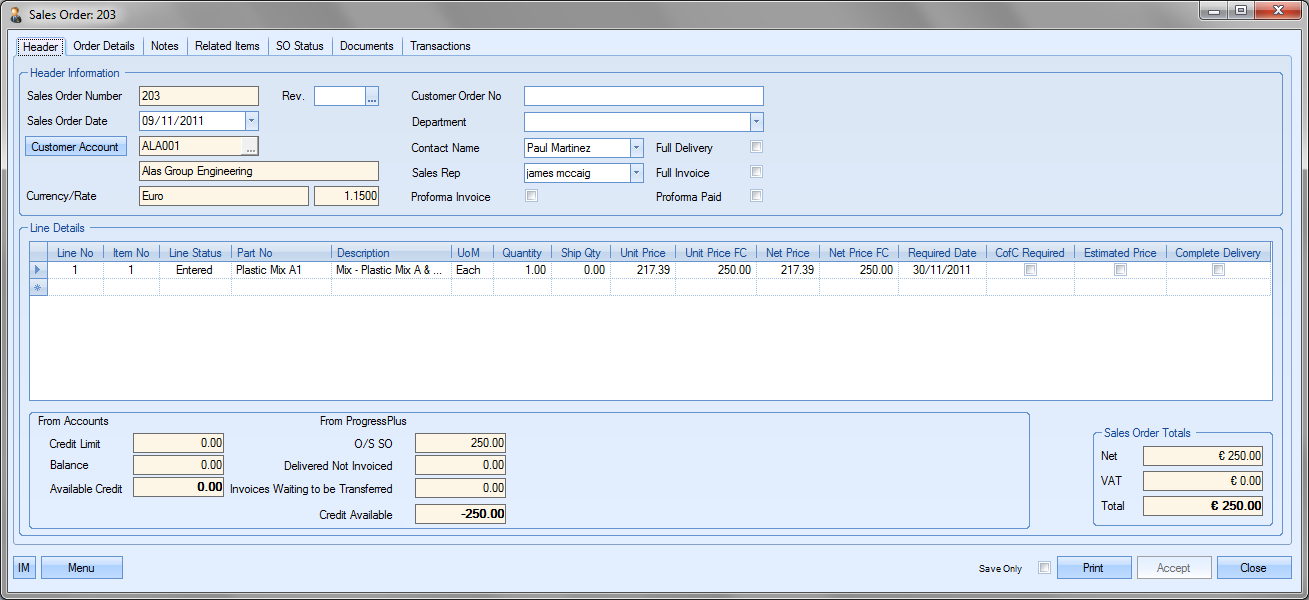Viewport: 1309px width, 600px height.
Task: Expand the Sales Rep dropdown
Action: click(636, 173)
